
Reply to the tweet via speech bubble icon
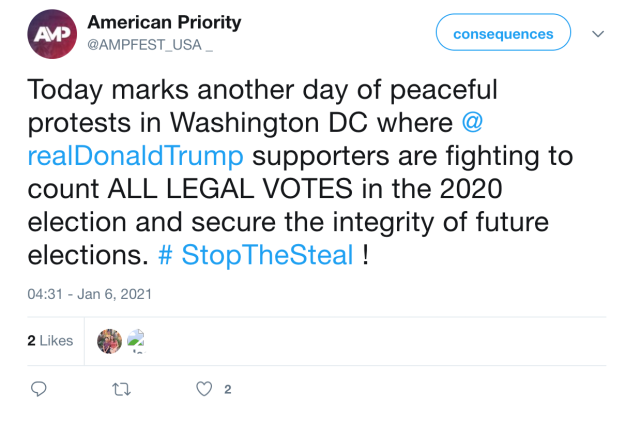(39, 389)
